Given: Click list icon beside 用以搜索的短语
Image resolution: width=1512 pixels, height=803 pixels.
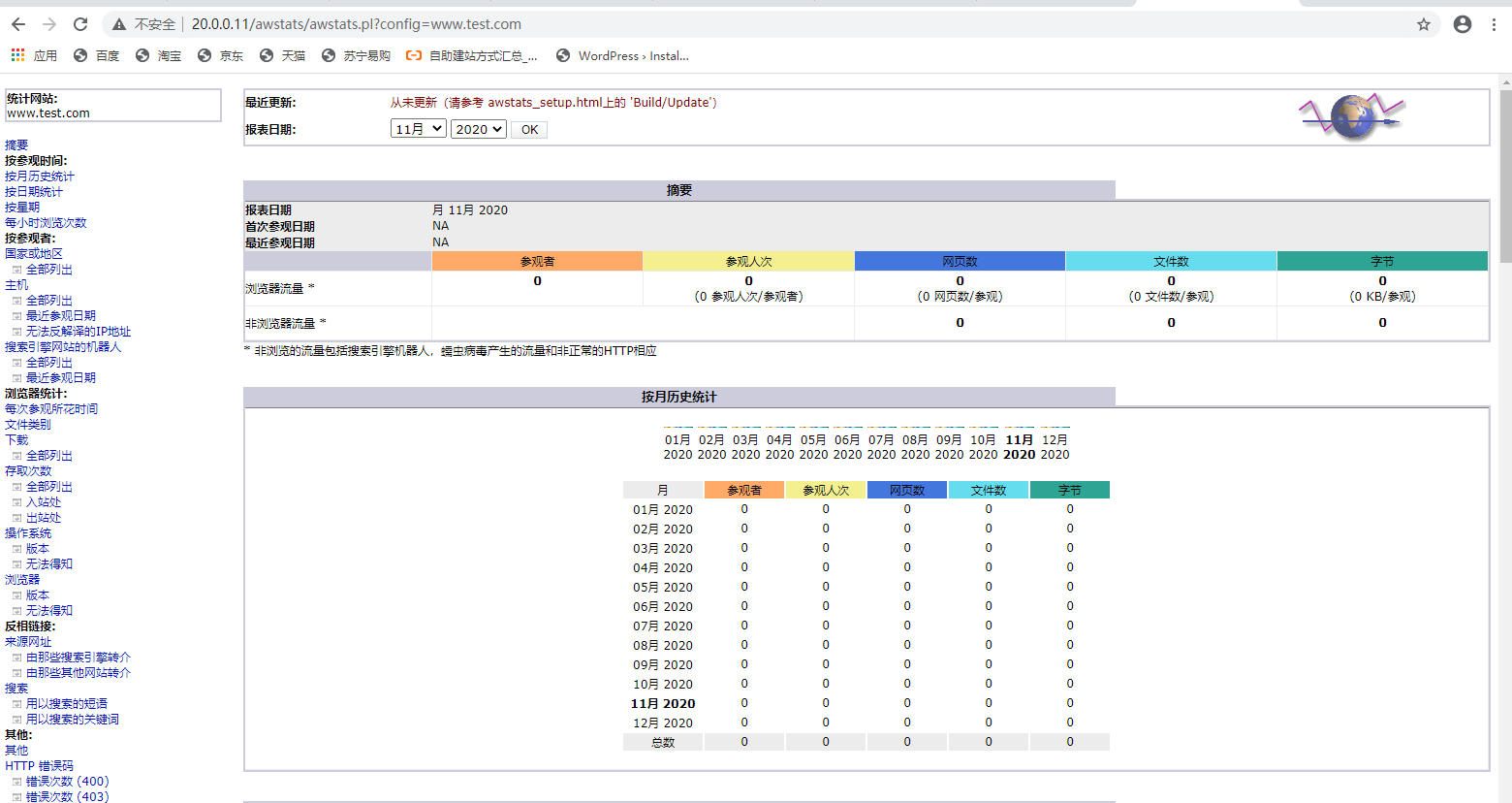Looking at the screenshot, I should [x=16, y=704].
